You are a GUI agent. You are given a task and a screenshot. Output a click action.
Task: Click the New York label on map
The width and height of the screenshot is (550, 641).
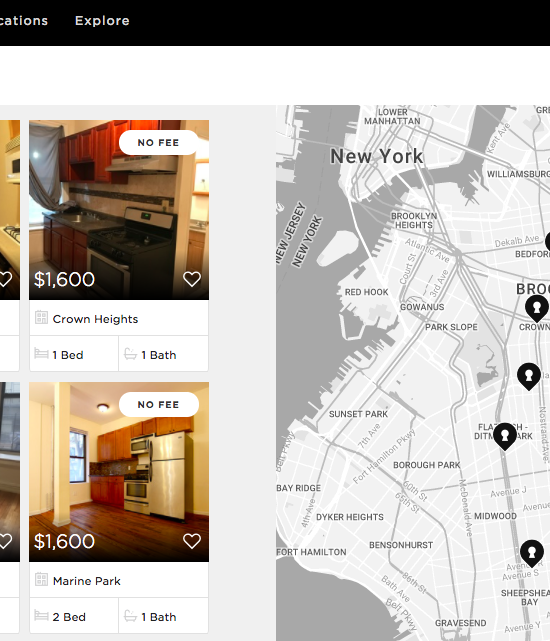(377, 156)
